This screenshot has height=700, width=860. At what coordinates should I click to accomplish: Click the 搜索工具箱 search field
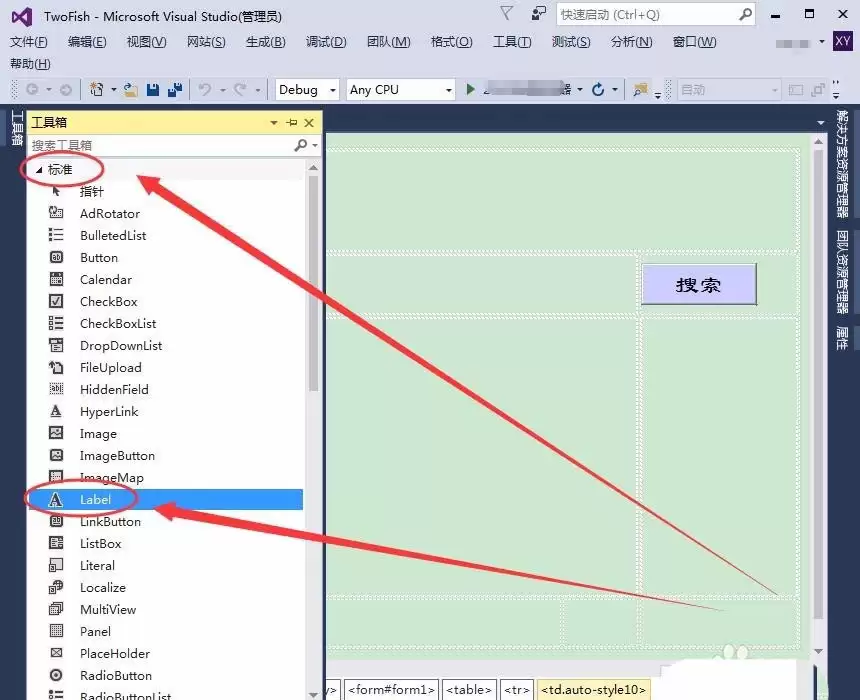[150, 144]
